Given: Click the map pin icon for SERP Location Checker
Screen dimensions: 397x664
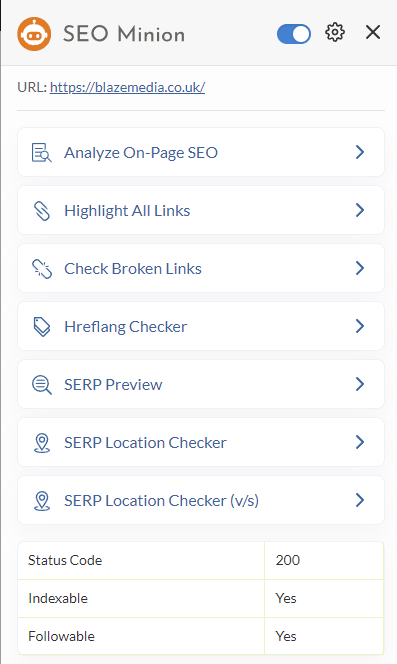Looking at the screenshot, I should (42, 443).
